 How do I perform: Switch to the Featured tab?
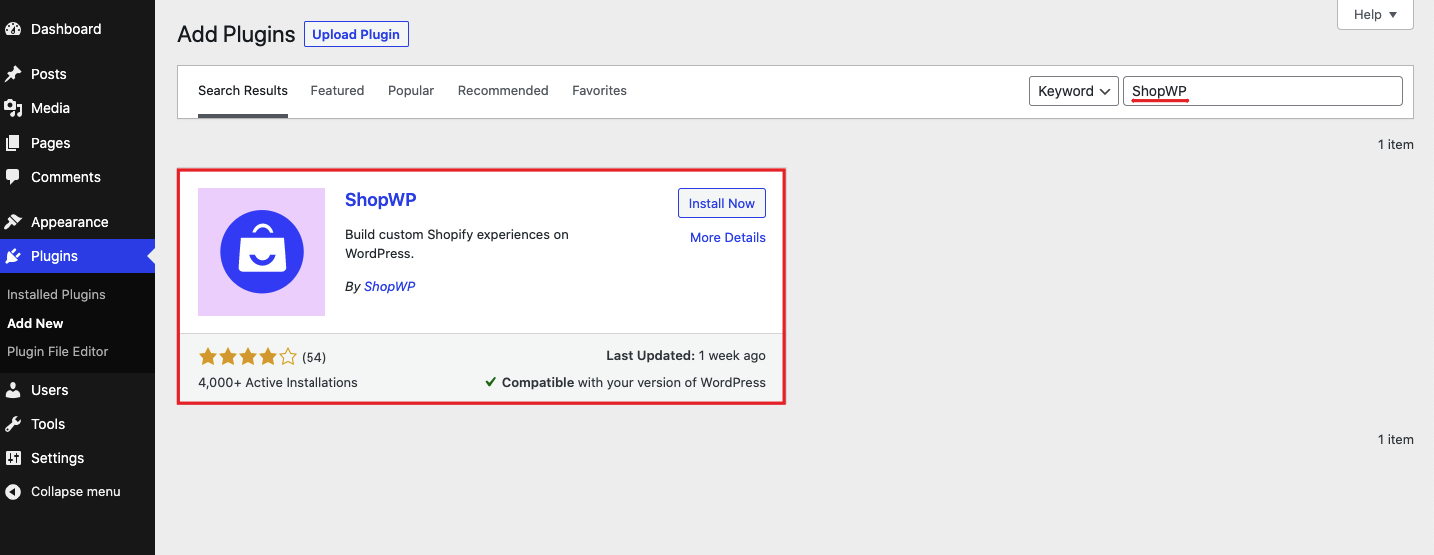click(337, 91)
